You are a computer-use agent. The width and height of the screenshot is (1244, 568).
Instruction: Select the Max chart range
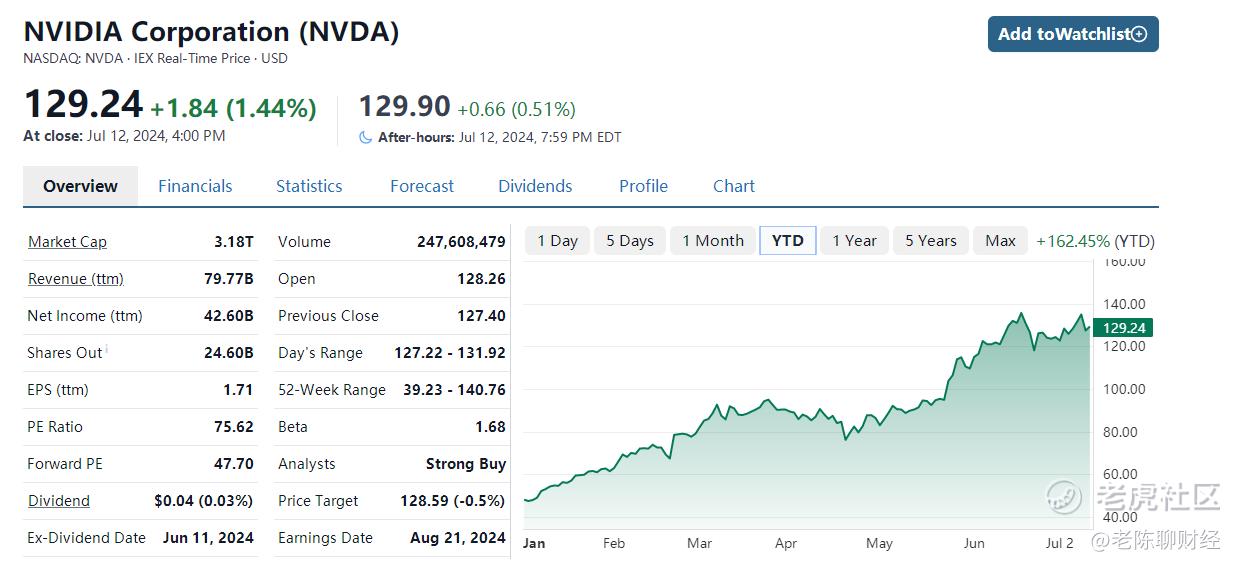click(x=1000, y=241)
